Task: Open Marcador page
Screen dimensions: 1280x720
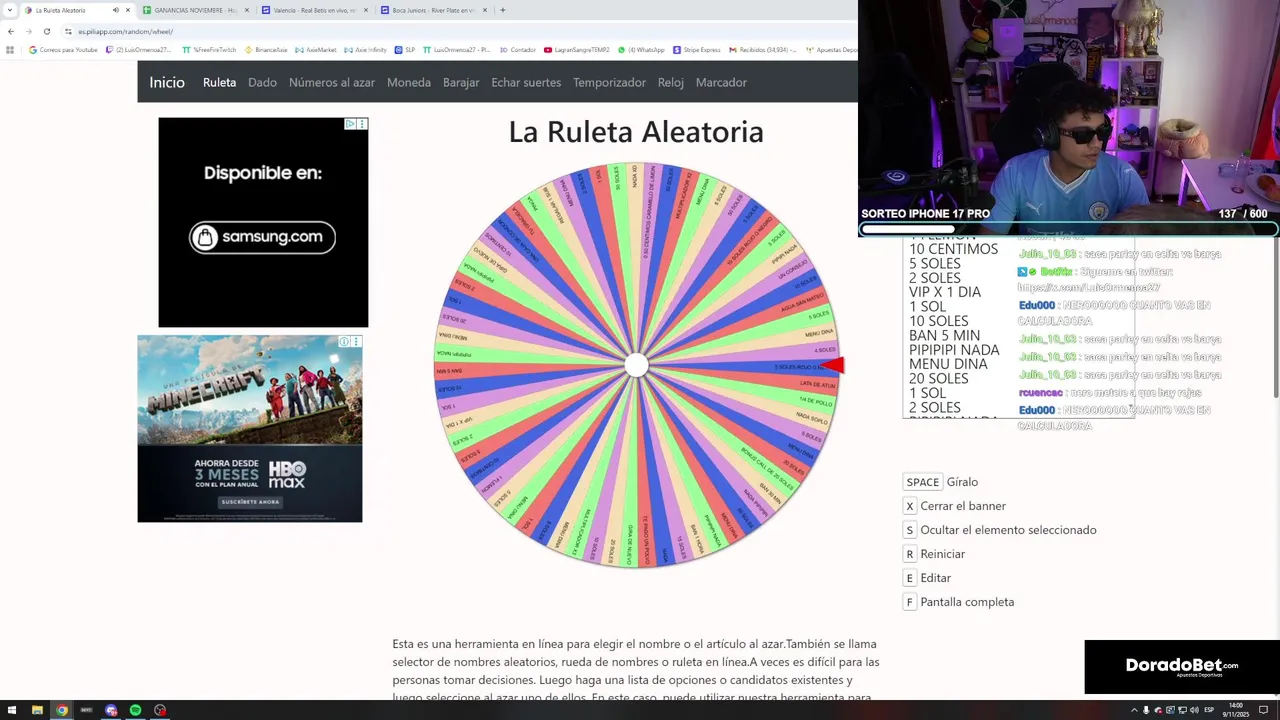Action: (721, 82)
